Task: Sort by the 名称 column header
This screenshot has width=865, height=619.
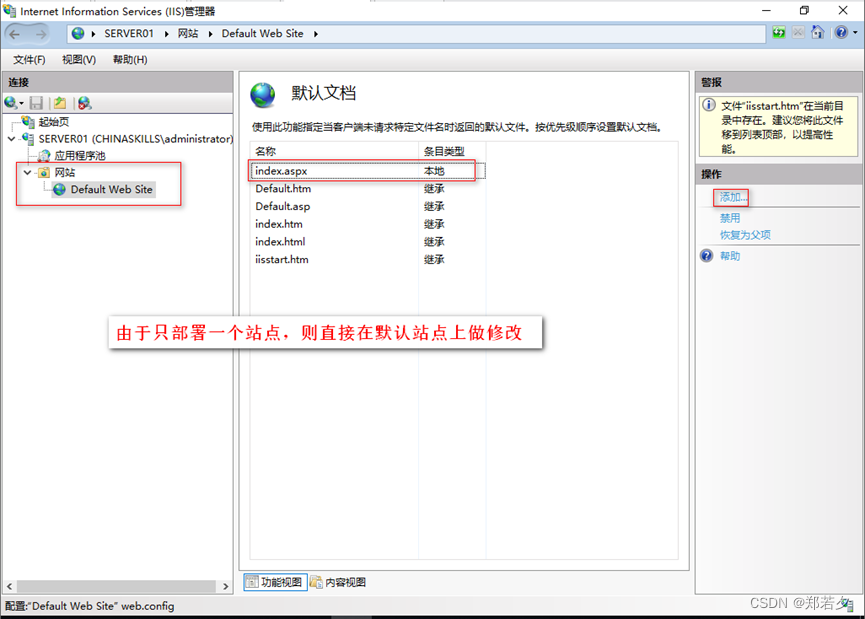Action: (334, 151)
